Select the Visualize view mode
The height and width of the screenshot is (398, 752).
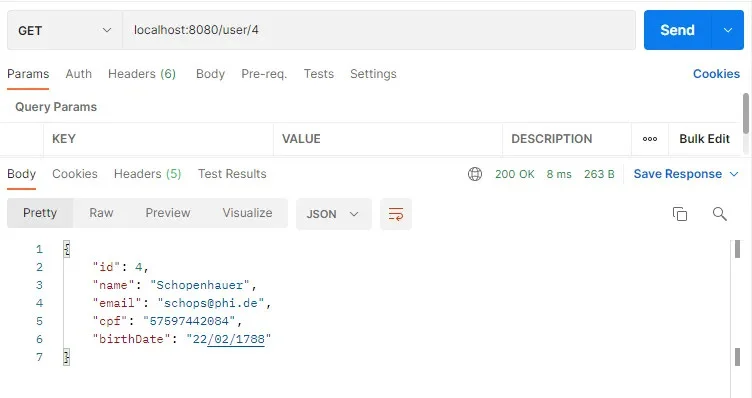[247, 213]
